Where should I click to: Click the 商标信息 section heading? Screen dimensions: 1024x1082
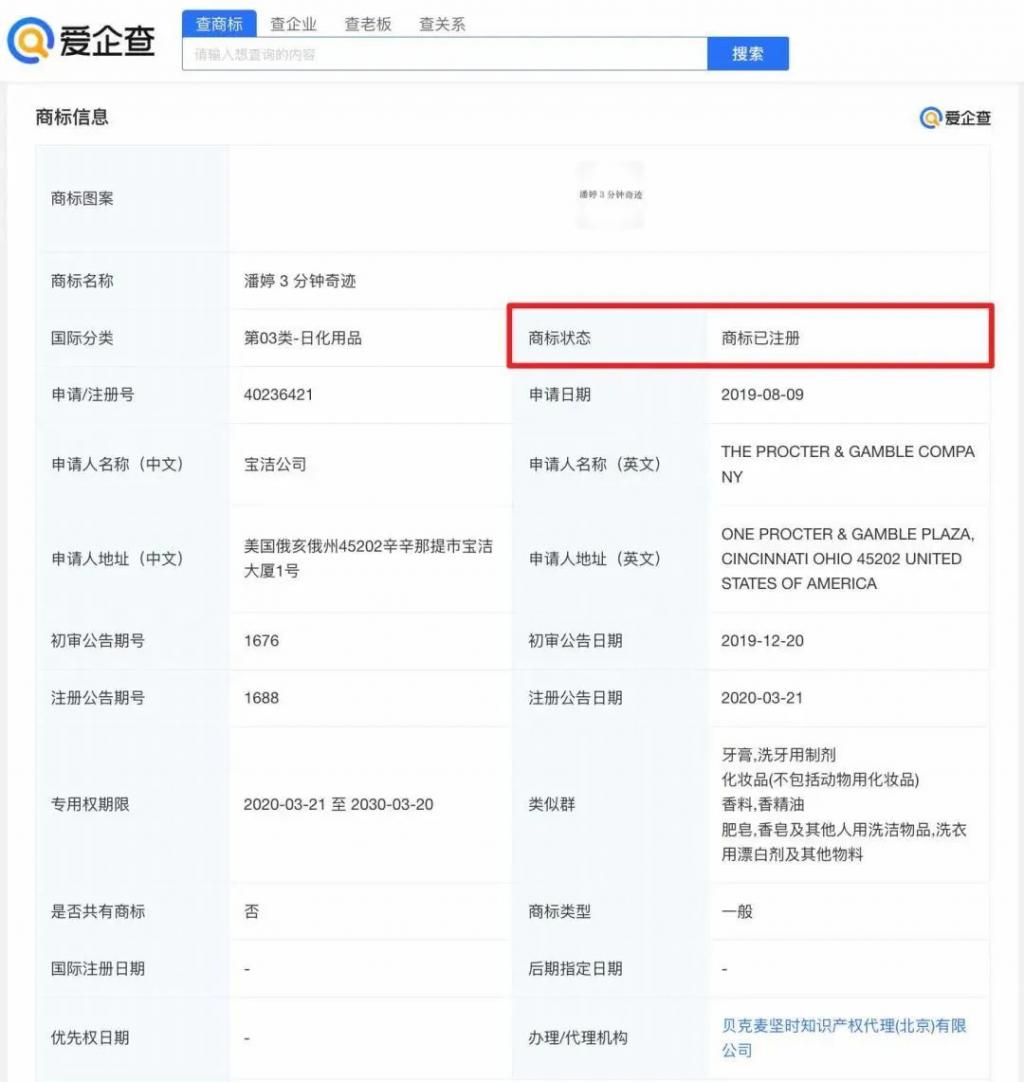pyautogui.click(x=72, y=117)
